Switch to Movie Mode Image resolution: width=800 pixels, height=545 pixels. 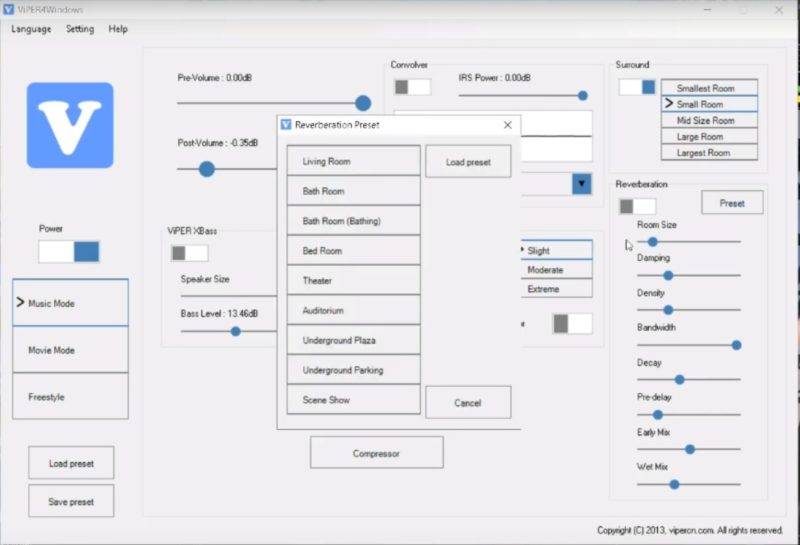coord(70,350)
